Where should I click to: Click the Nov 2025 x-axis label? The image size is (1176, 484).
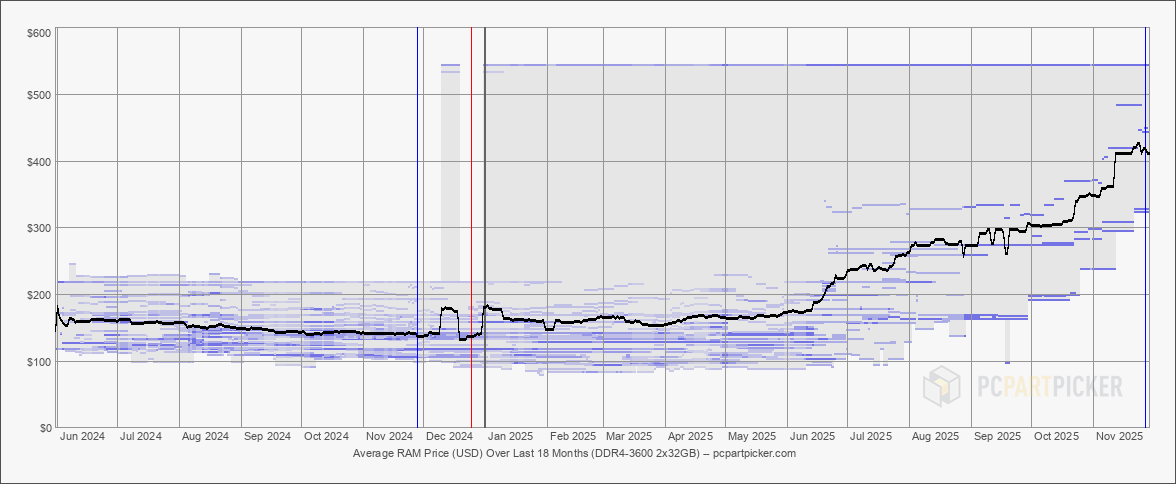click(x=1120, y=437)
